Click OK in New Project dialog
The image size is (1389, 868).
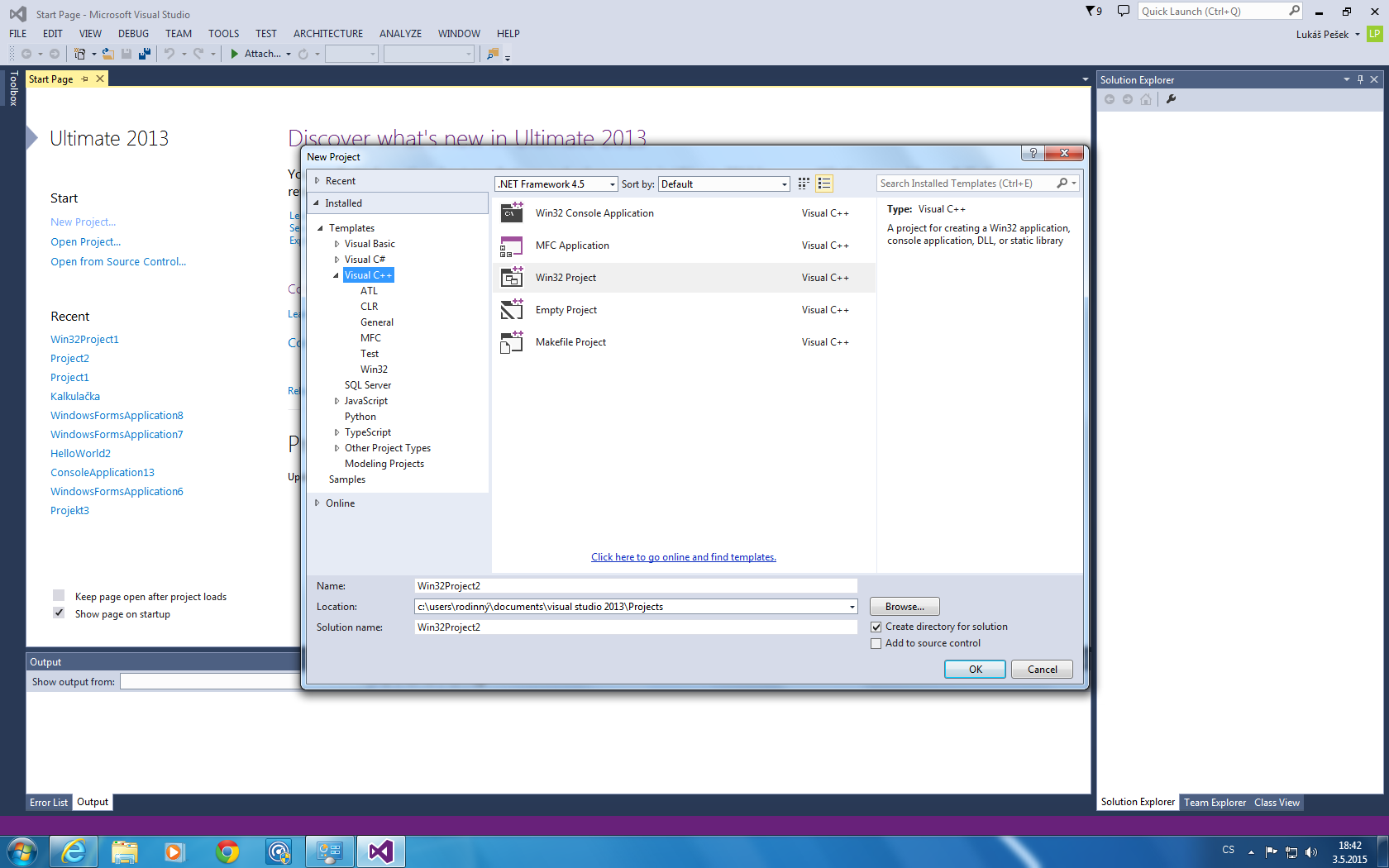click(976, 670)
